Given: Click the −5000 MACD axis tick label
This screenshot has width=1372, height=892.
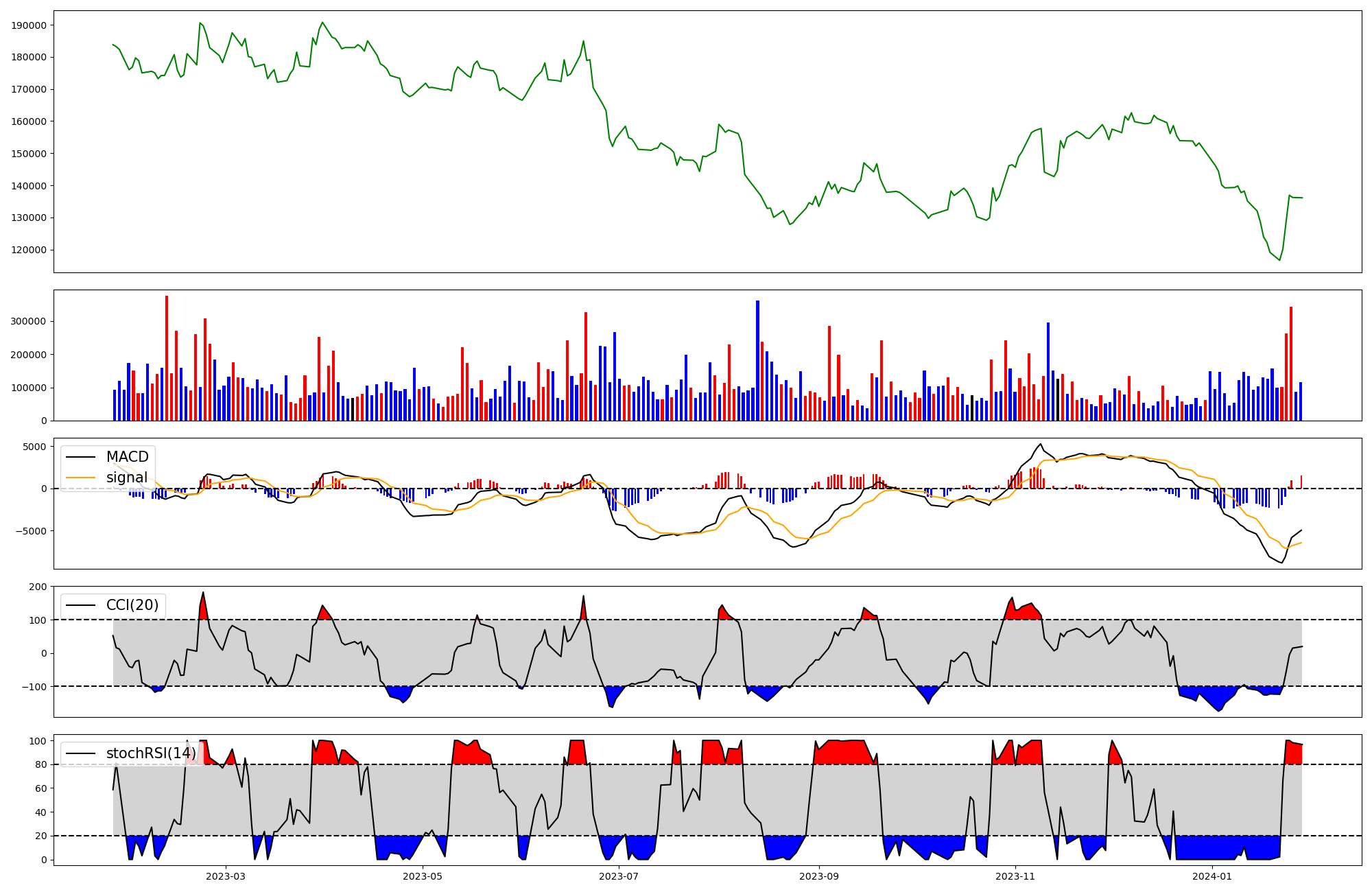Looking at the screenshot, I should pyautogui.click(x=32, y=531).
